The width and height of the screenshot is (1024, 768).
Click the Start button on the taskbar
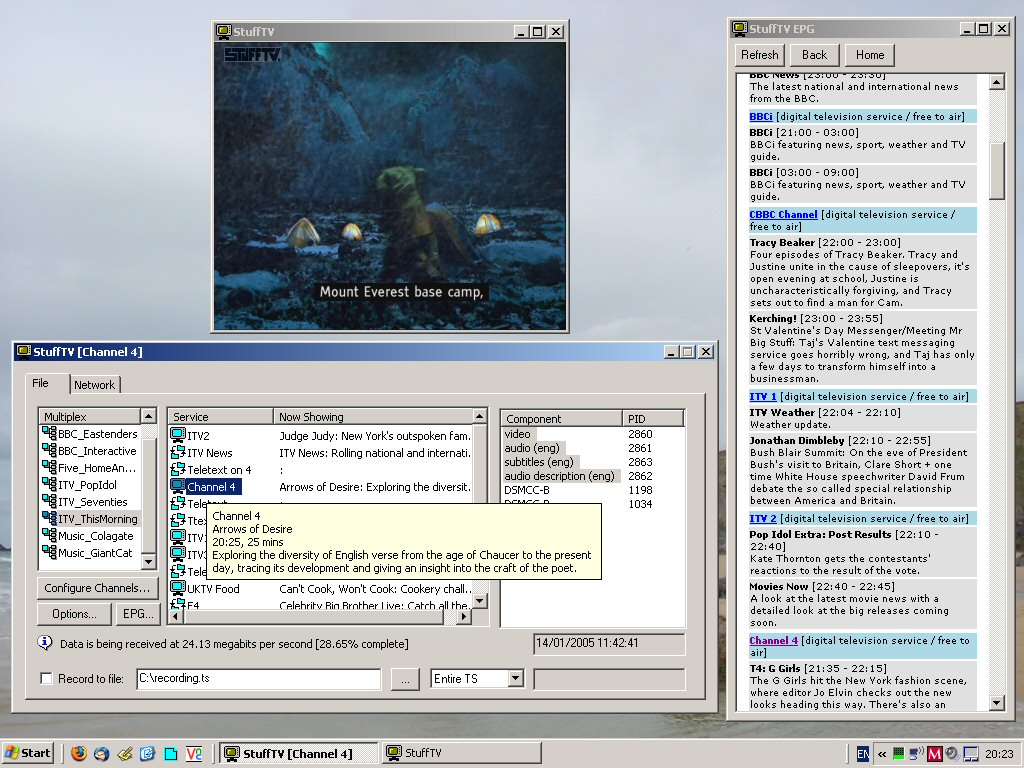[x=28, y=754]
